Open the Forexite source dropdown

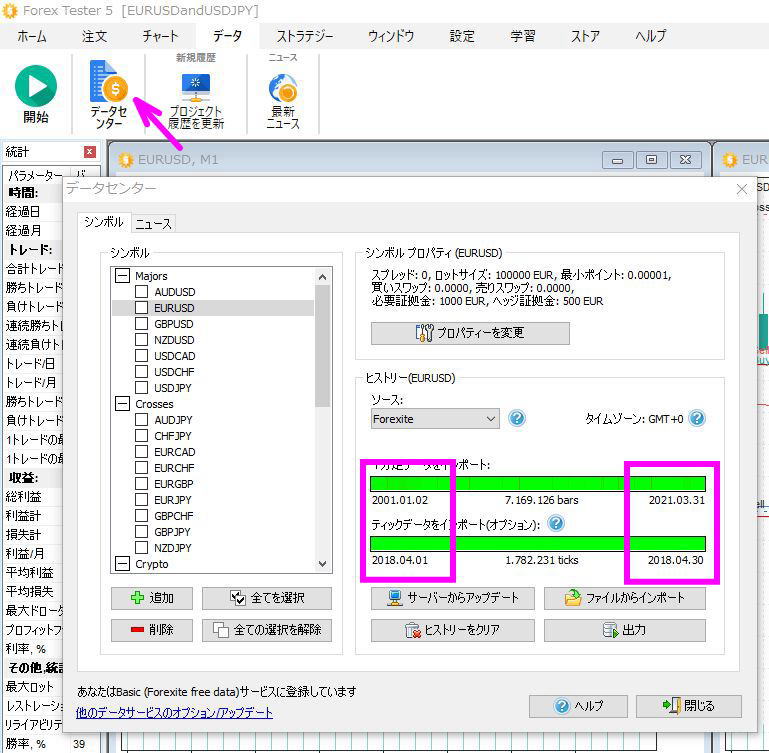pyautogui.click(x=435, y=419)
